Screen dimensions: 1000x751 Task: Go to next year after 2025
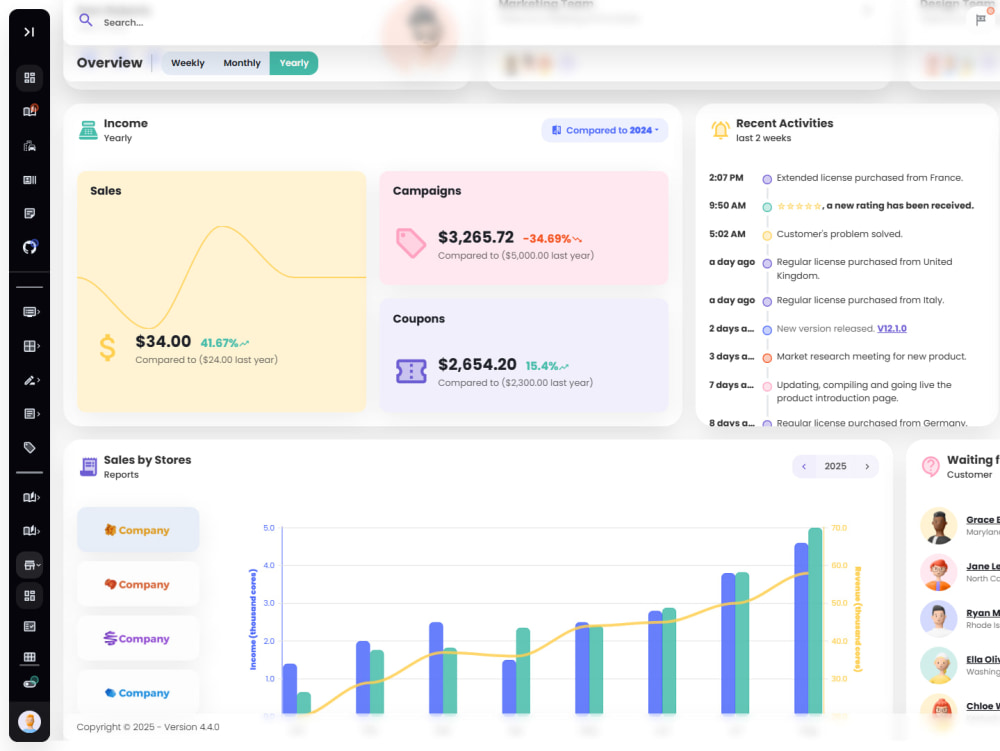(867, 467)
